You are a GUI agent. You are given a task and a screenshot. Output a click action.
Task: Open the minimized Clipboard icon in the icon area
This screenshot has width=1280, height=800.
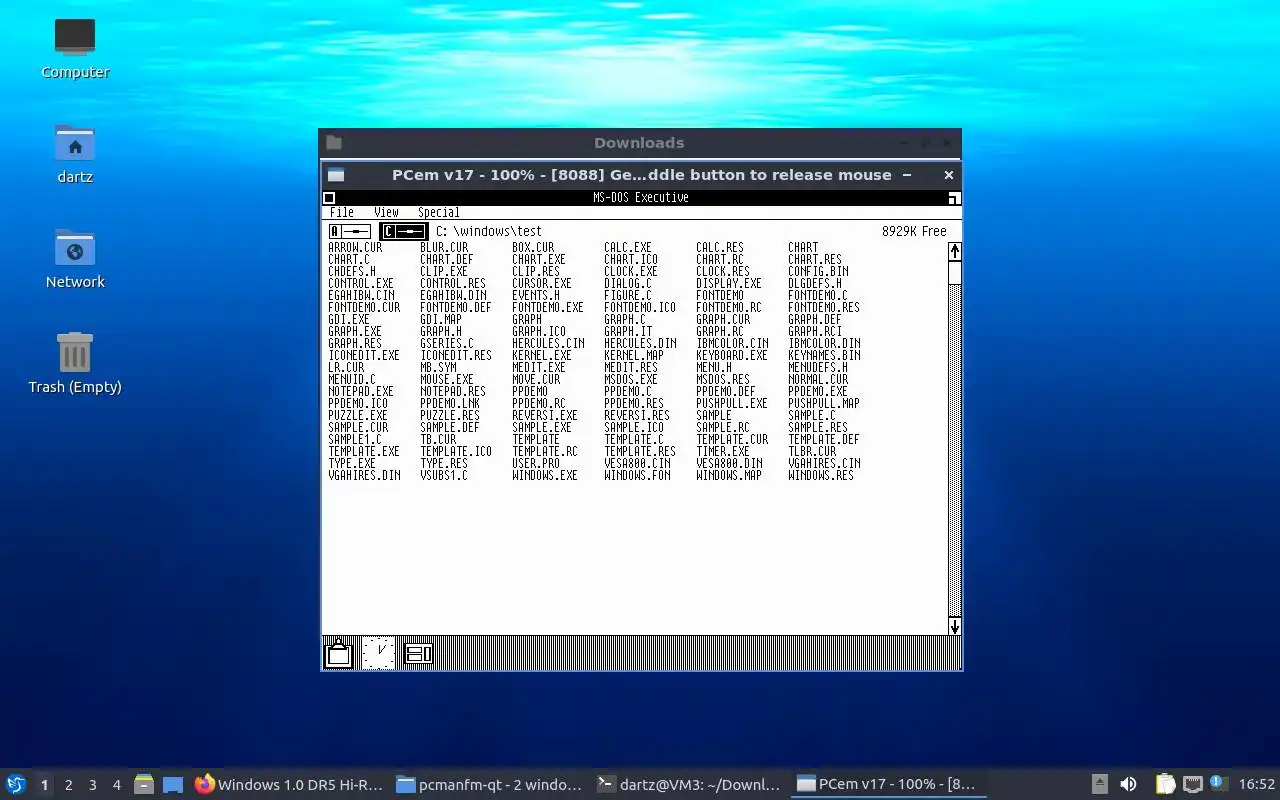click(339, 653)
